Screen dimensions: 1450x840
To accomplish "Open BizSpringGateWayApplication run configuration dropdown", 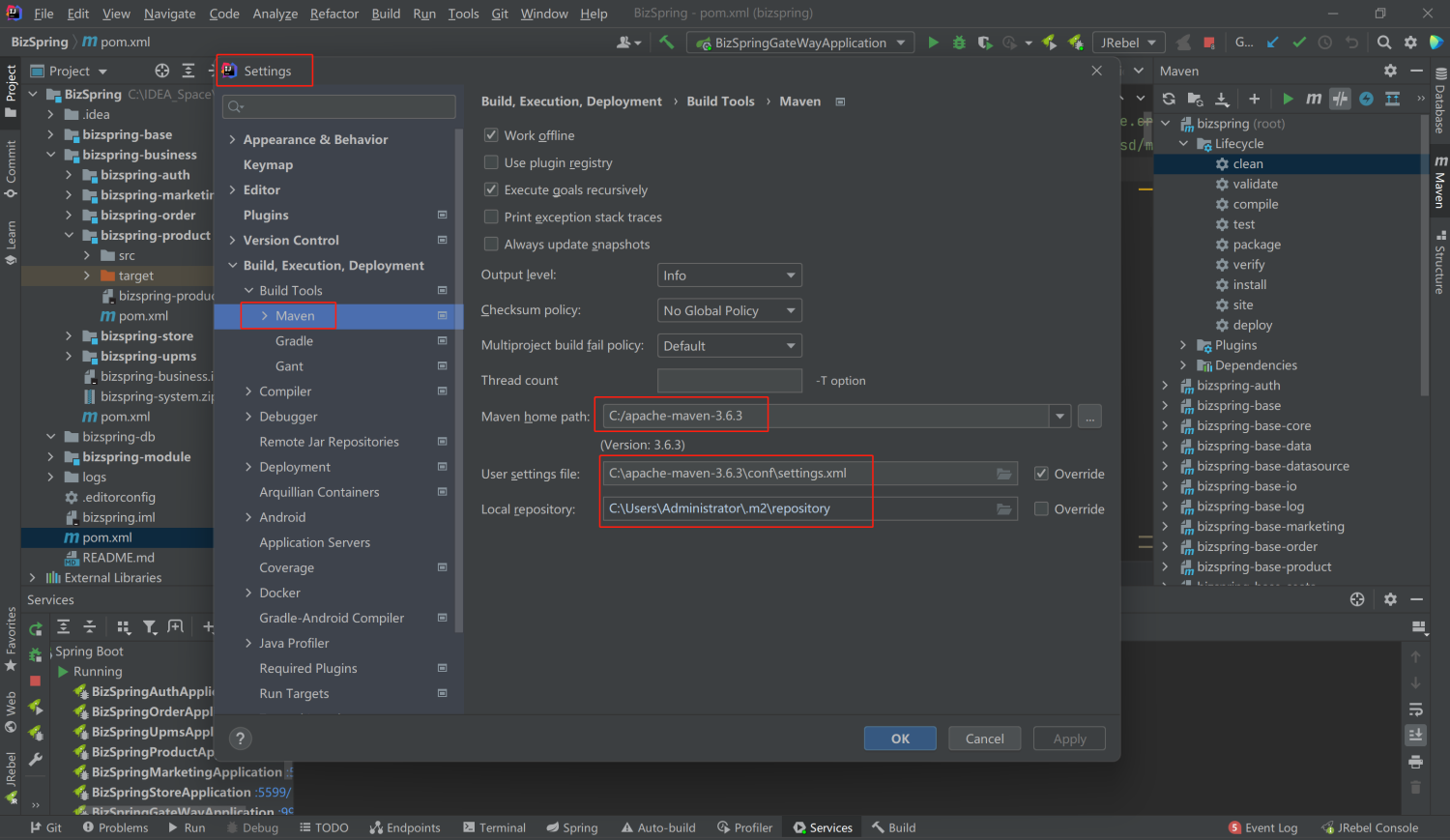I will click(800, 43).
